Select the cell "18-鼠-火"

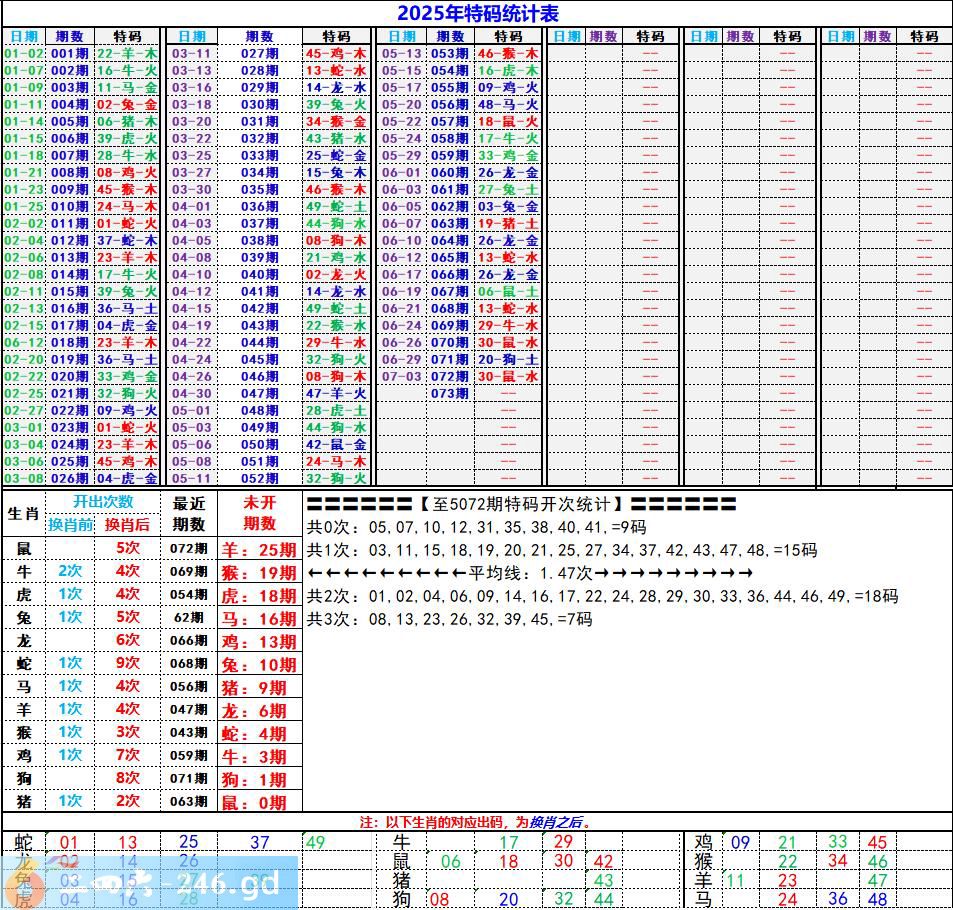coord(507,122)
